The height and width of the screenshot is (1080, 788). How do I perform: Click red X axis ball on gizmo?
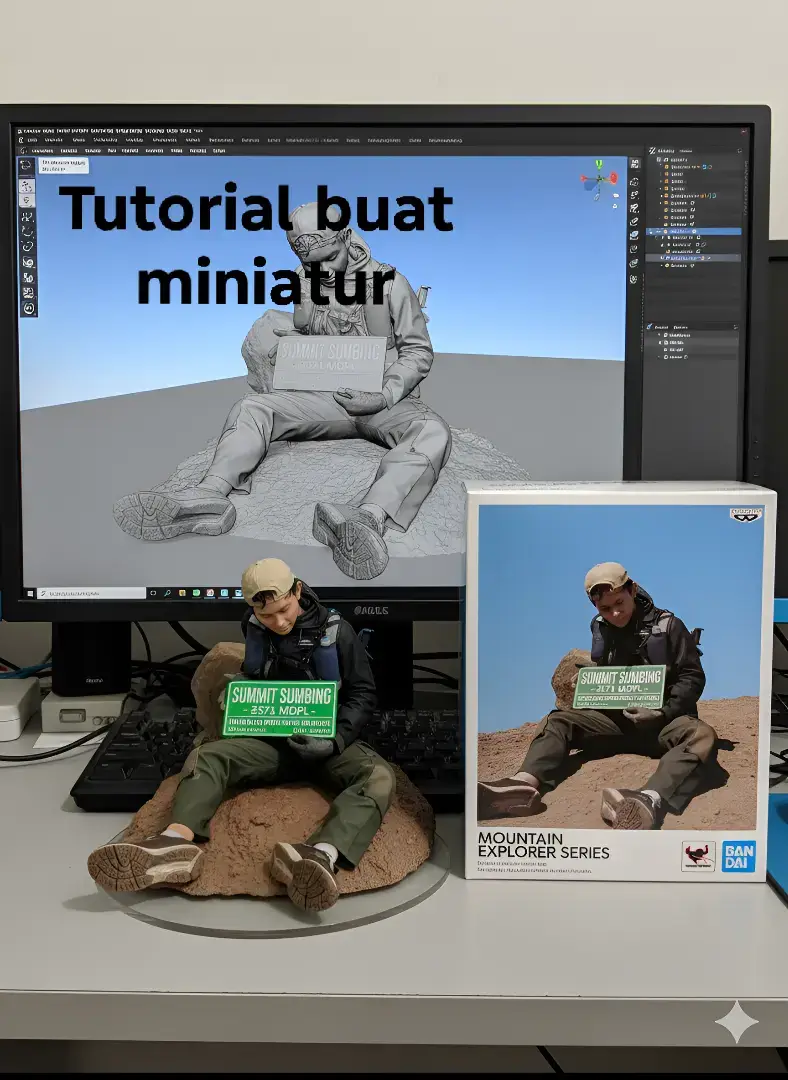click(614, 178)
